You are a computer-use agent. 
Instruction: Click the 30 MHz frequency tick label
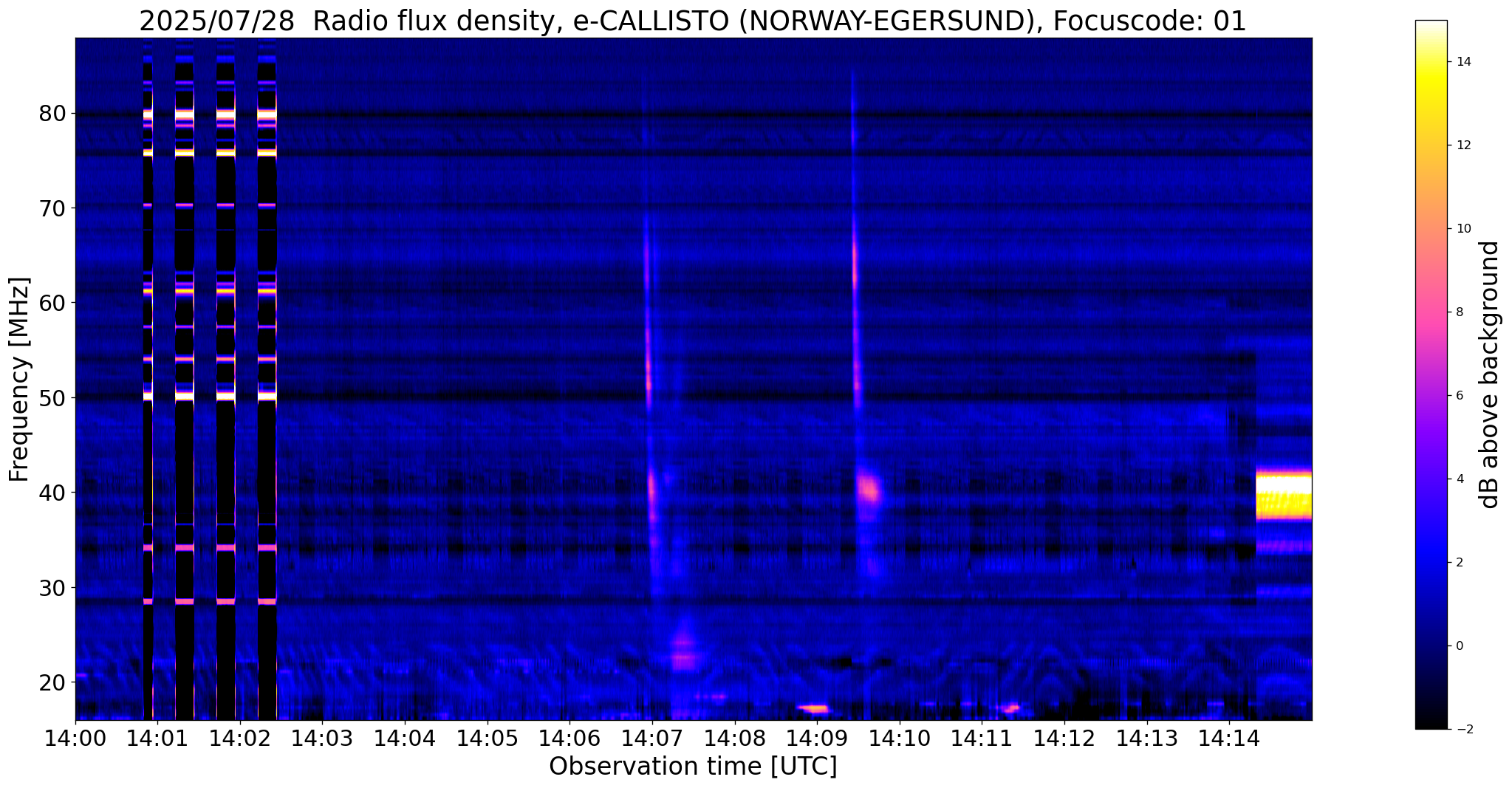pos(52,587)
